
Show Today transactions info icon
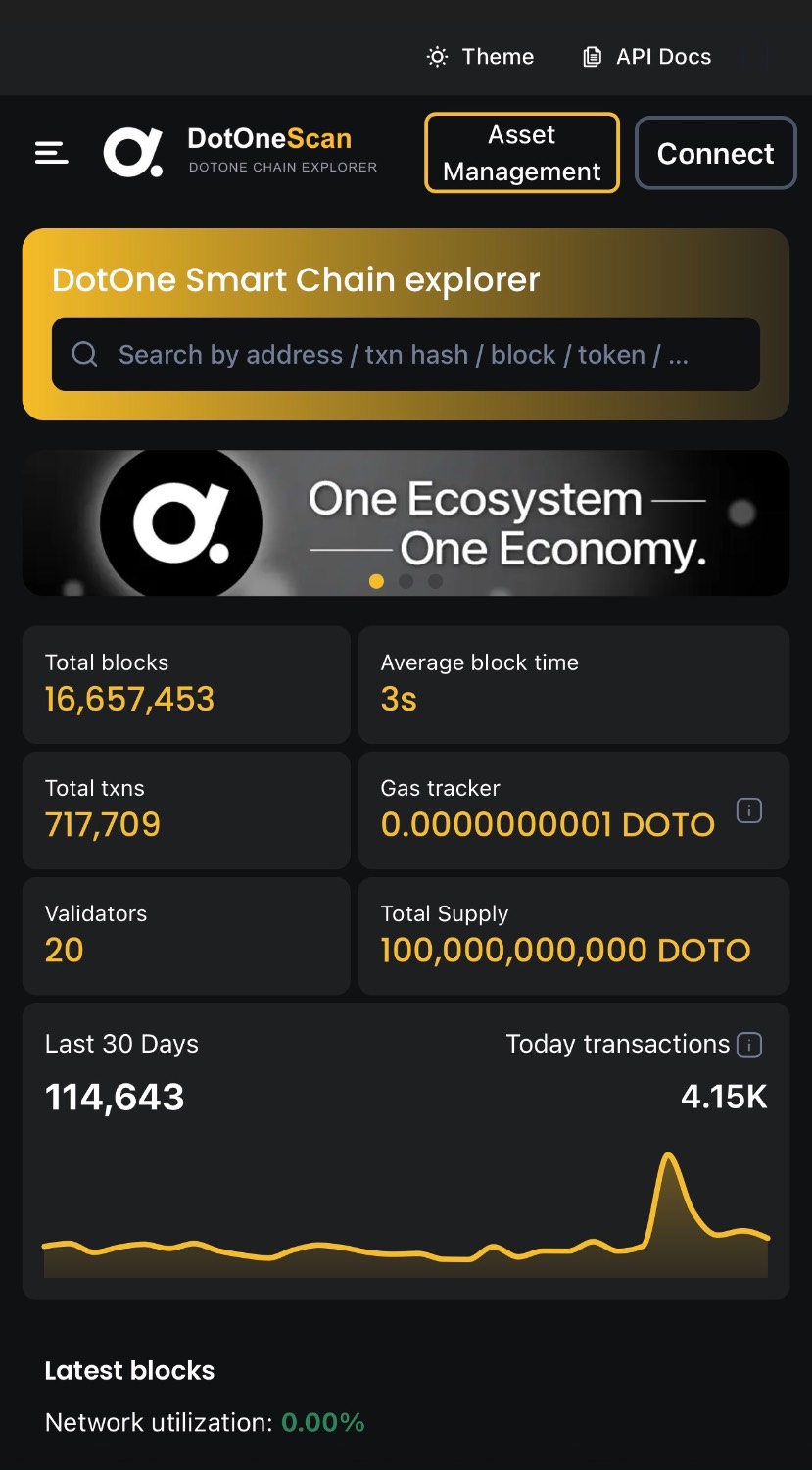[749, 1045]
